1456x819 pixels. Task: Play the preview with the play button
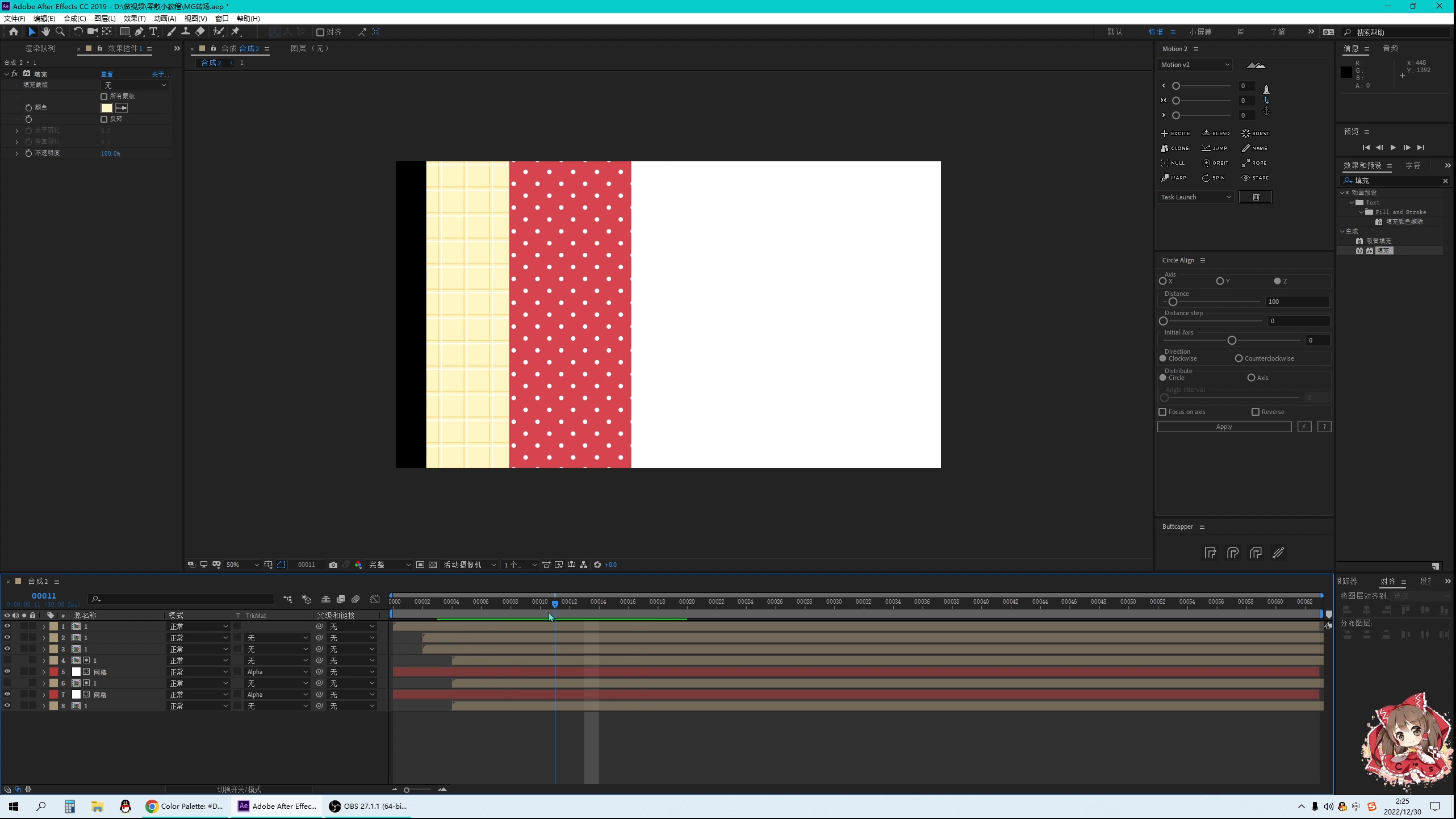[1393, 148]
